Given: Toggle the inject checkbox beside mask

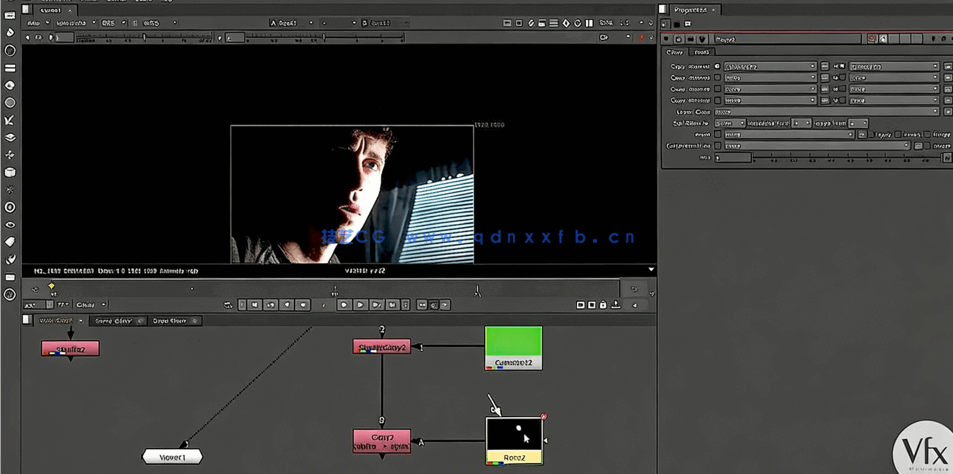Looking at the screenshot, I should (872, 134).
